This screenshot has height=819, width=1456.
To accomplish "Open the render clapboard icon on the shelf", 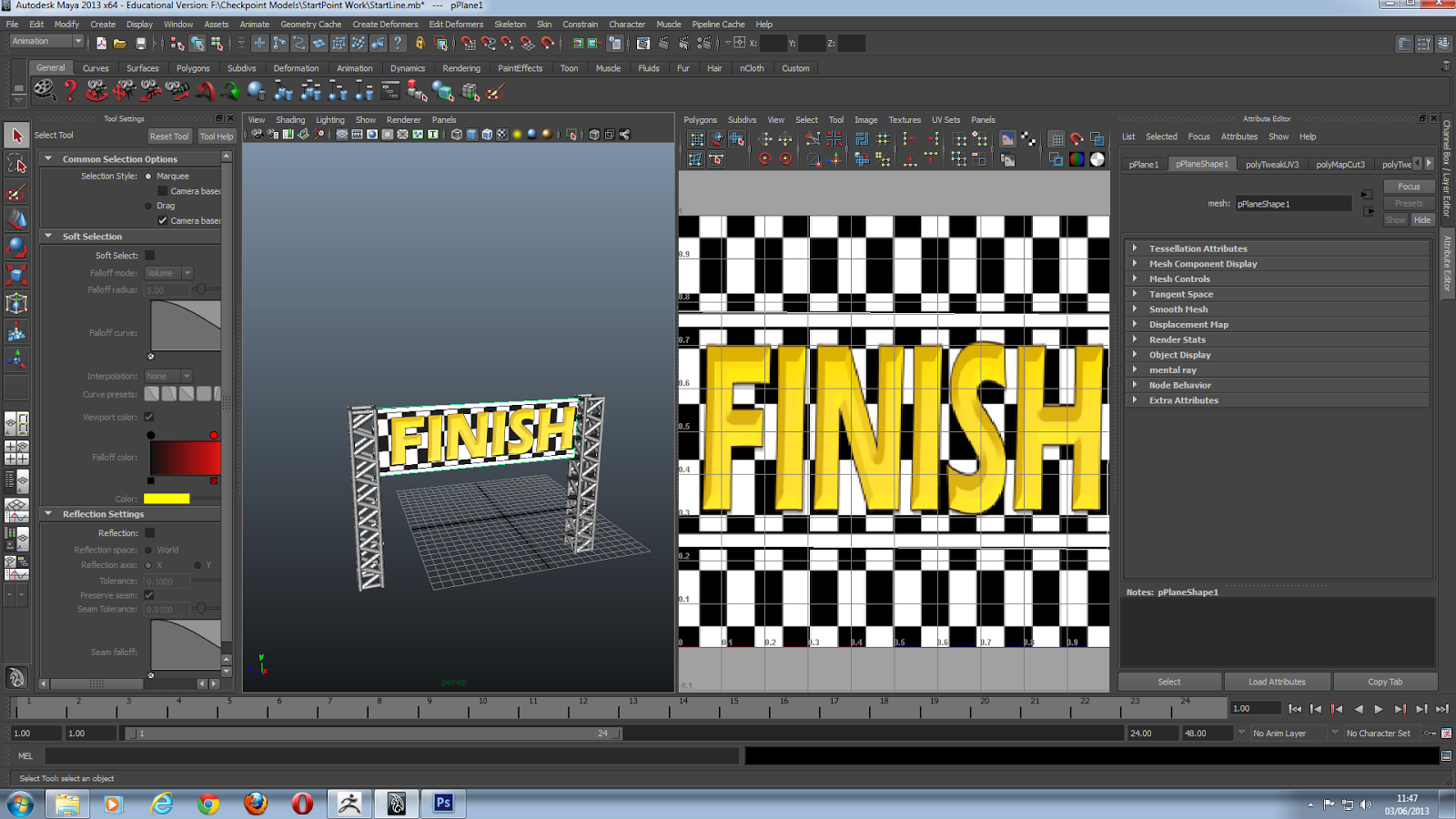I will click(x=44, y=91).
